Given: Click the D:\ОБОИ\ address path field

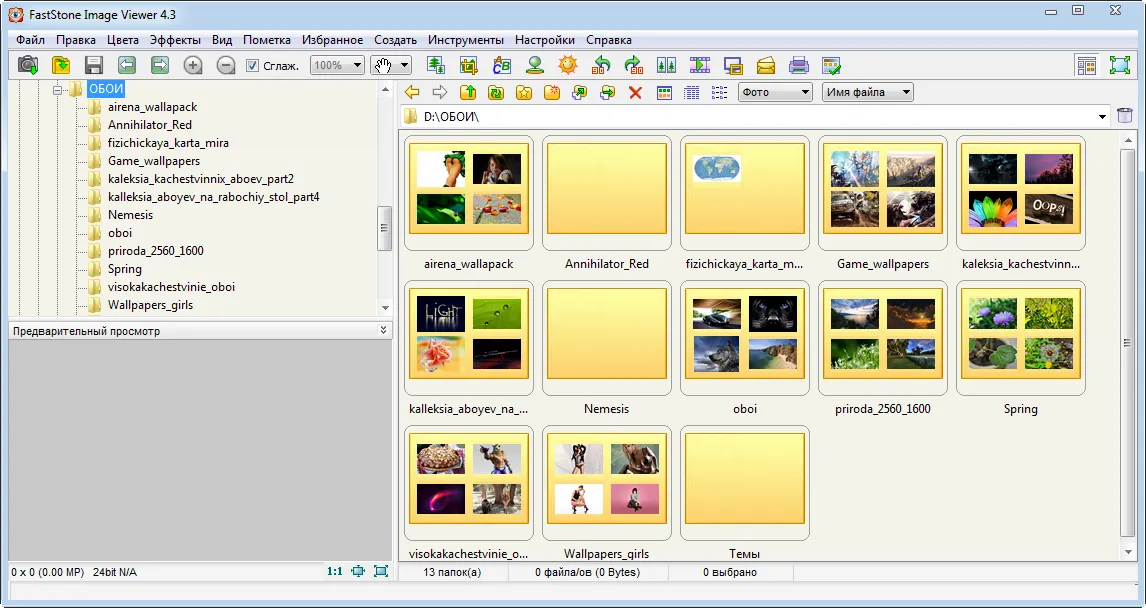Looking at the screenshot, I should tap(756, 116).
